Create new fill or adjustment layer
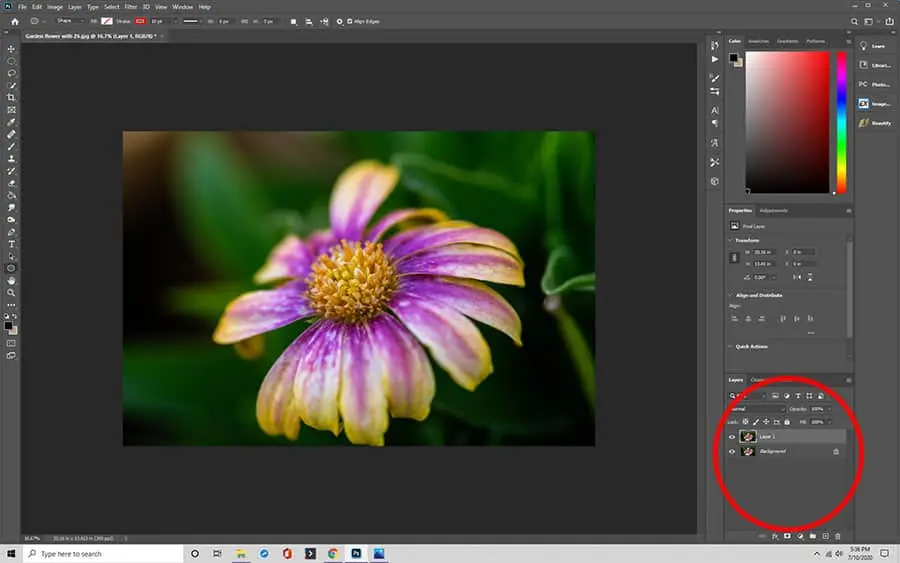Viewport: 900px width, 563px height. (800, 536)
